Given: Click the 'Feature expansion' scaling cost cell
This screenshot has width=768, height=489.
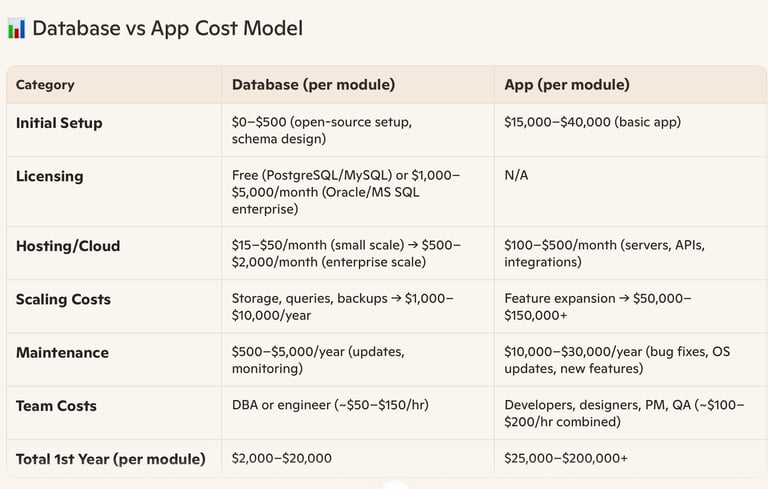Looking at the screenshot, I should 597,307.
